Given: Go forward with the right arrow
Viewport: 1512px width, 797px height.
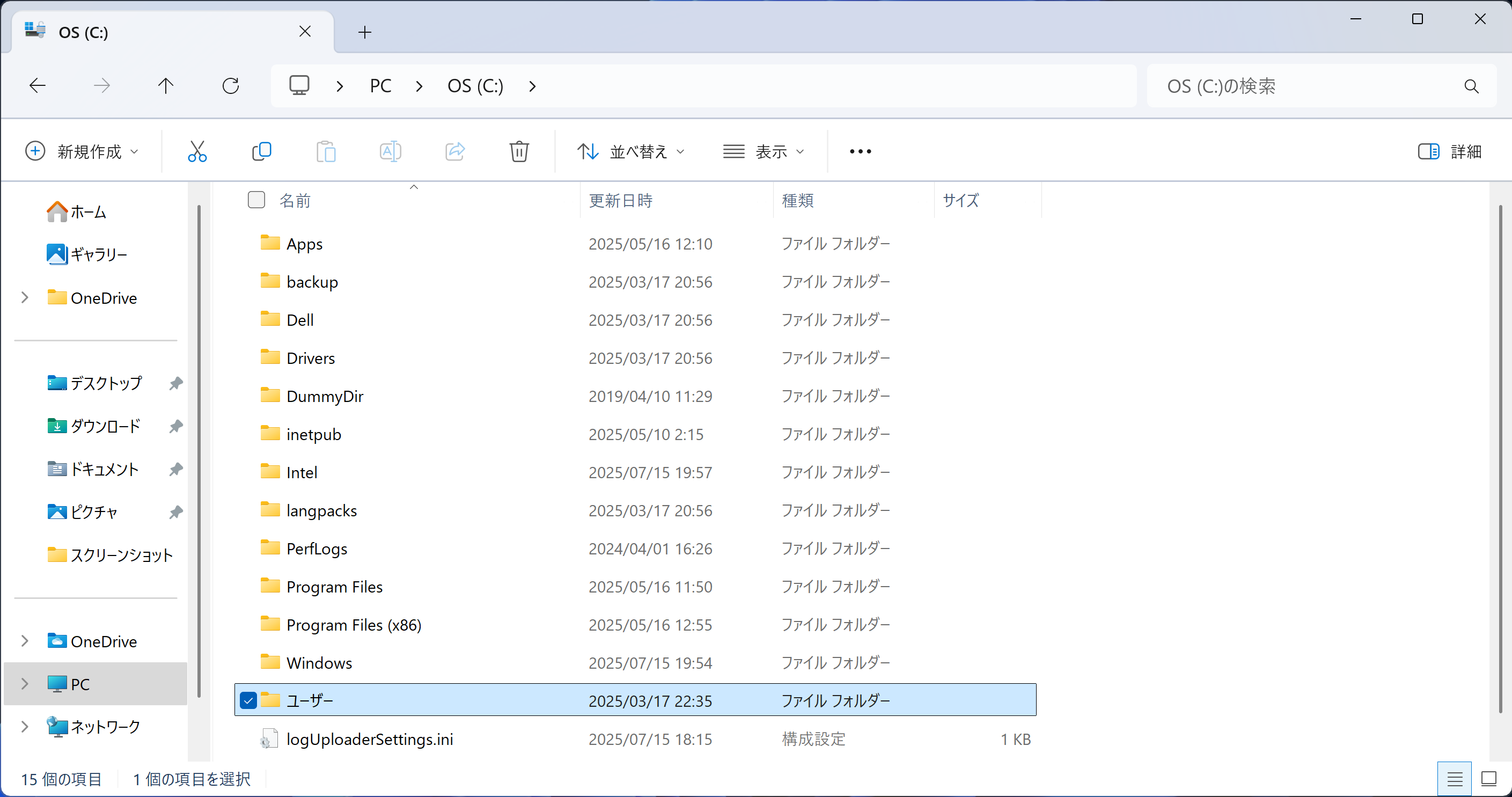Looking at the screenshot, I should click(102, 86).
